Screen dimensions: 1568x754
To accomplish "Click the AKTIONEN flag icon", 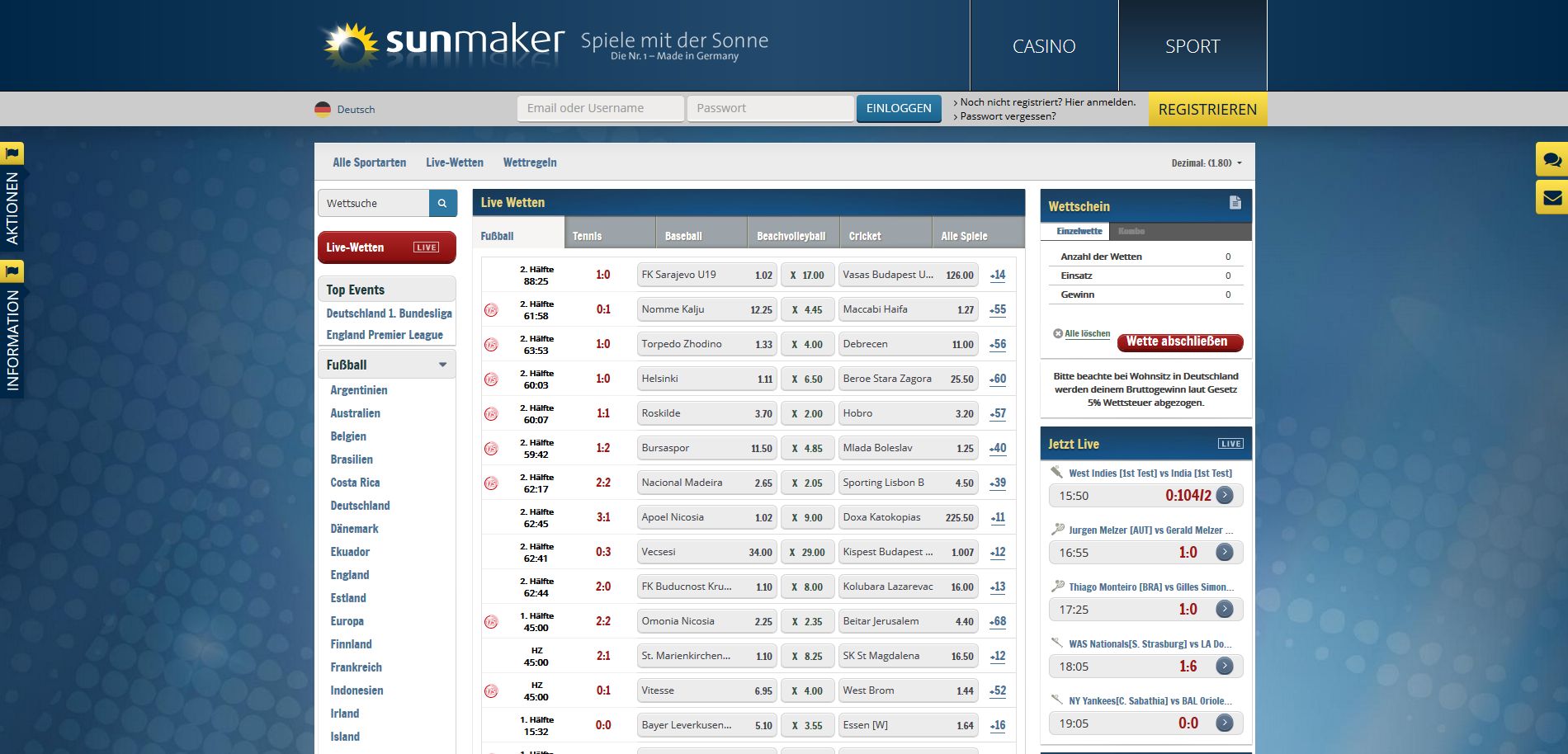I will click(x=12, y=153).
